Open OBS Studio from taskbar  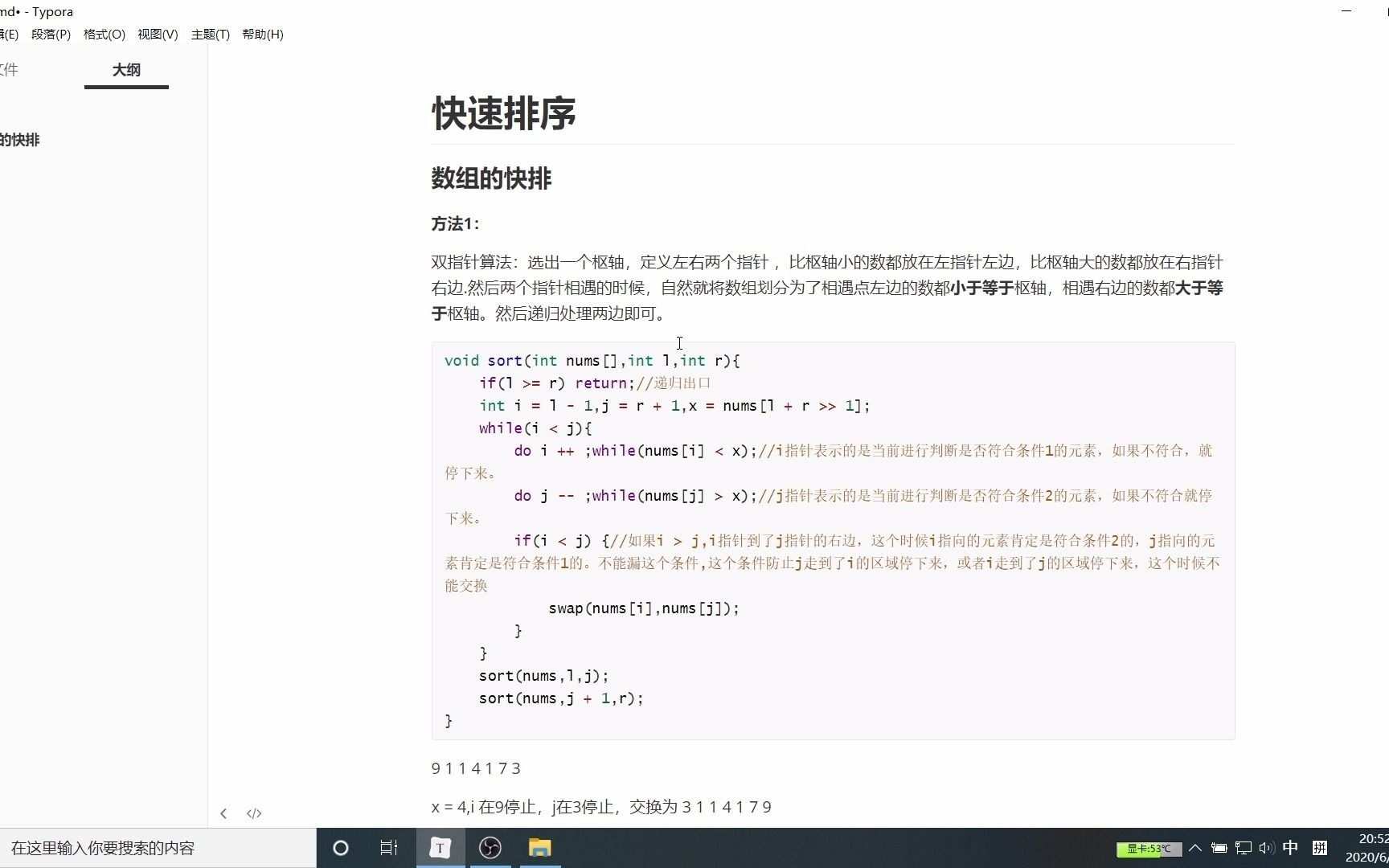click(x=490, y=848)
